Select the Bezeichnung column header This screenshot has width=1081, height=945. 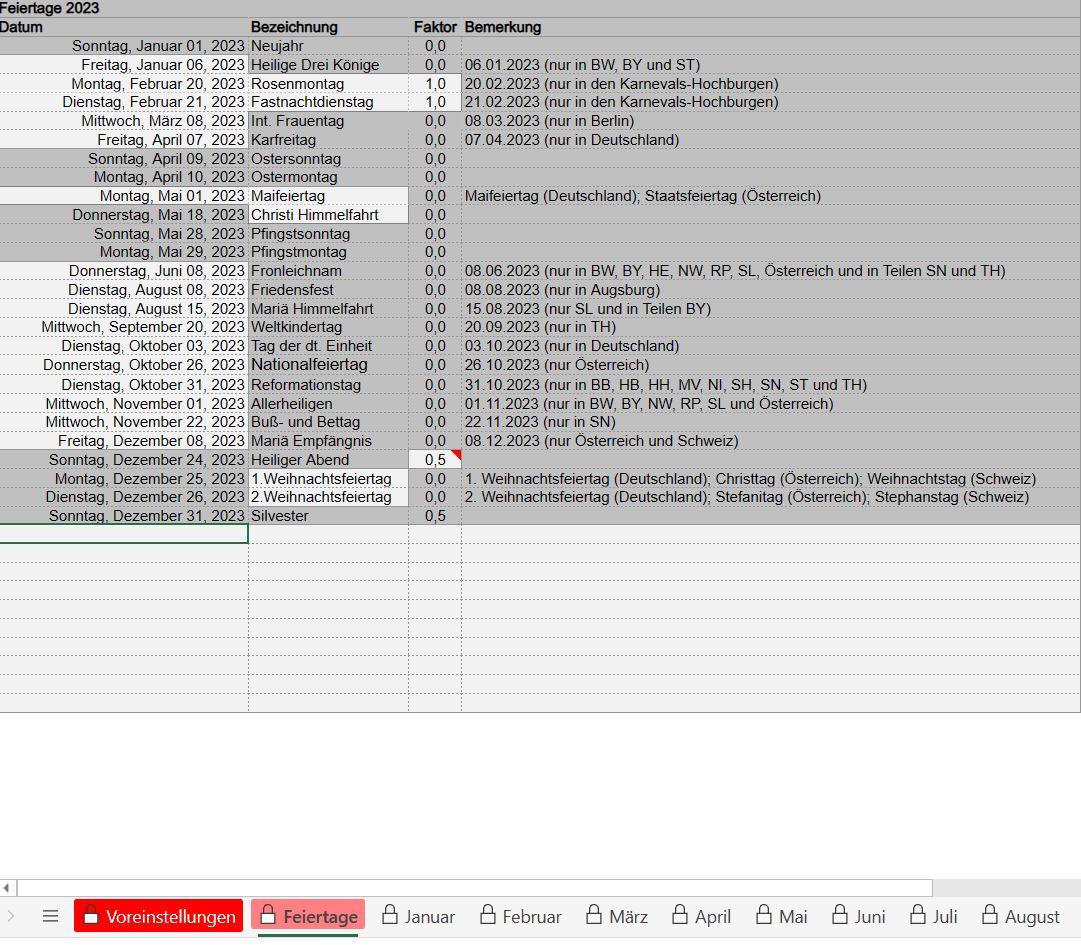pyautogui.click(x=328, y=27)
